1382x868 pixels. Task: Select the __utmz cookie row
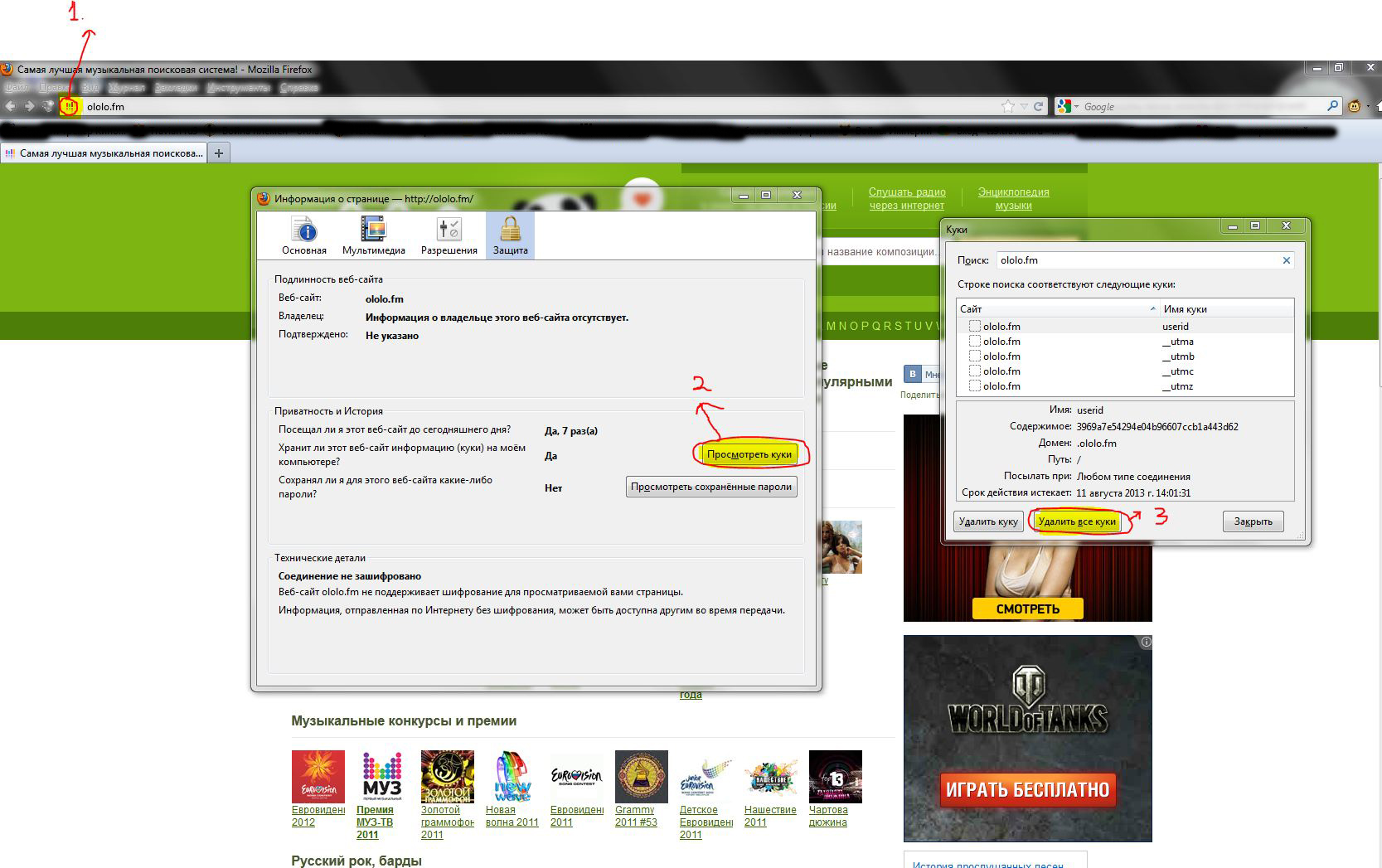point(1125,386)
